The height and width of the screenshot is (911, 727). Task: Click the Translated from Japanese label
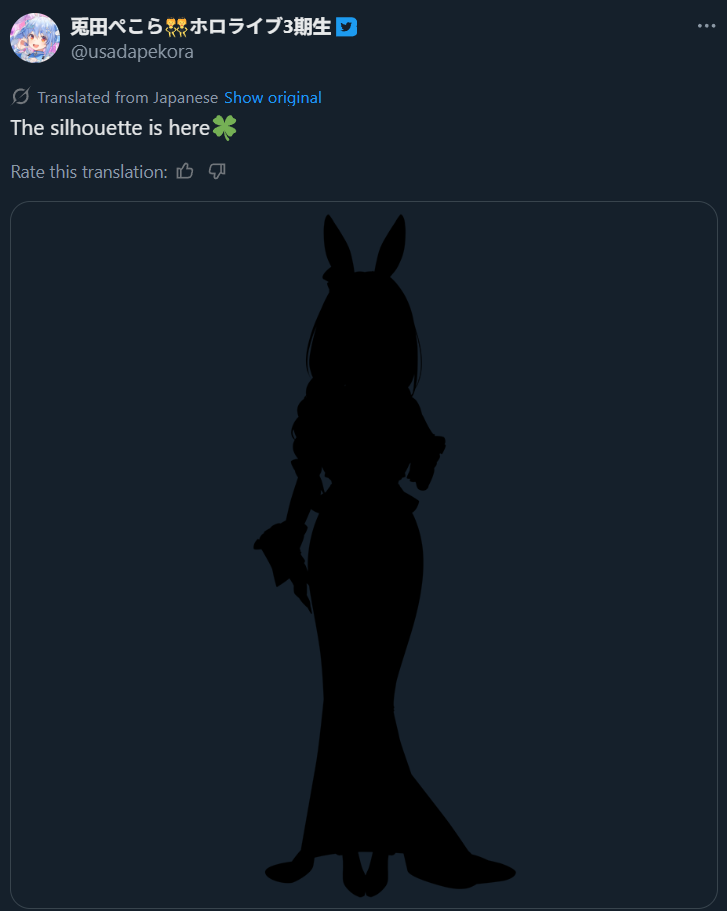[127, 98]
